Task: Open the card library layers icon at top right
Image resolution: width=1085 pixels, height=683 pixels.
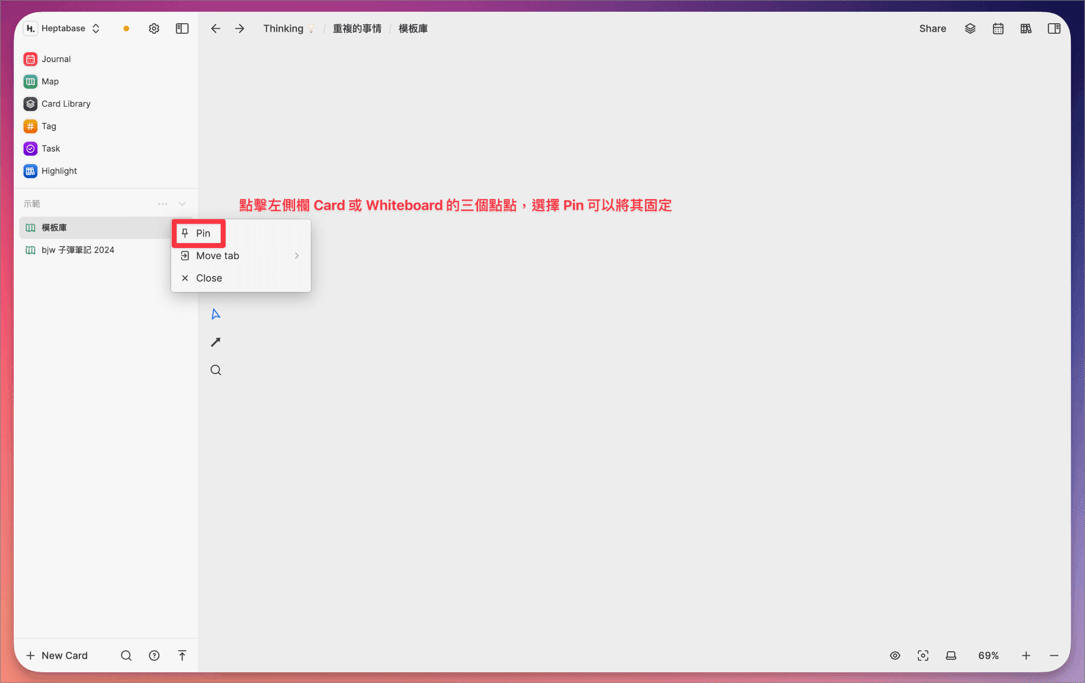Action: (970, 28)
